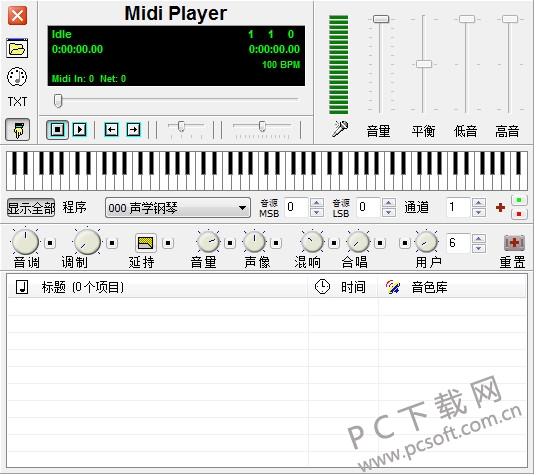The image size is (534, 474).
Task: Toggle the small square button next to the 音调 knob
Action: [50, 243]
